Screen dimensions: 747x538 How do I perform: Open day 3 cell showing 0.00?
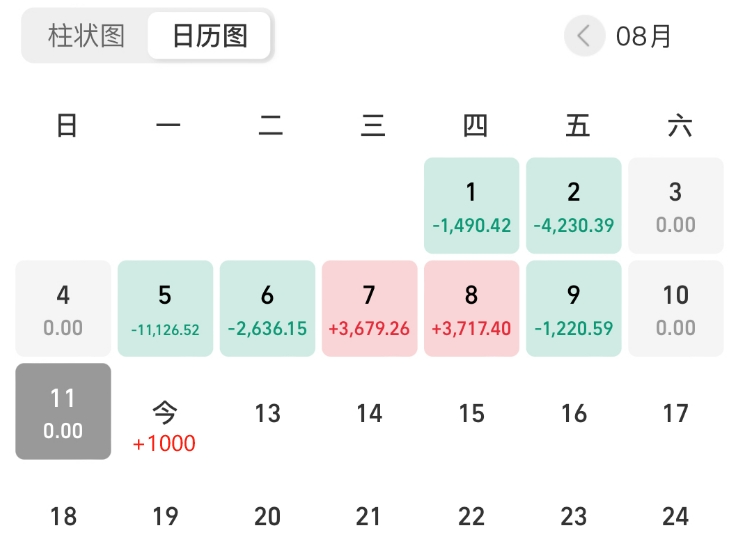pyautogui.click(x=676, y=205)
